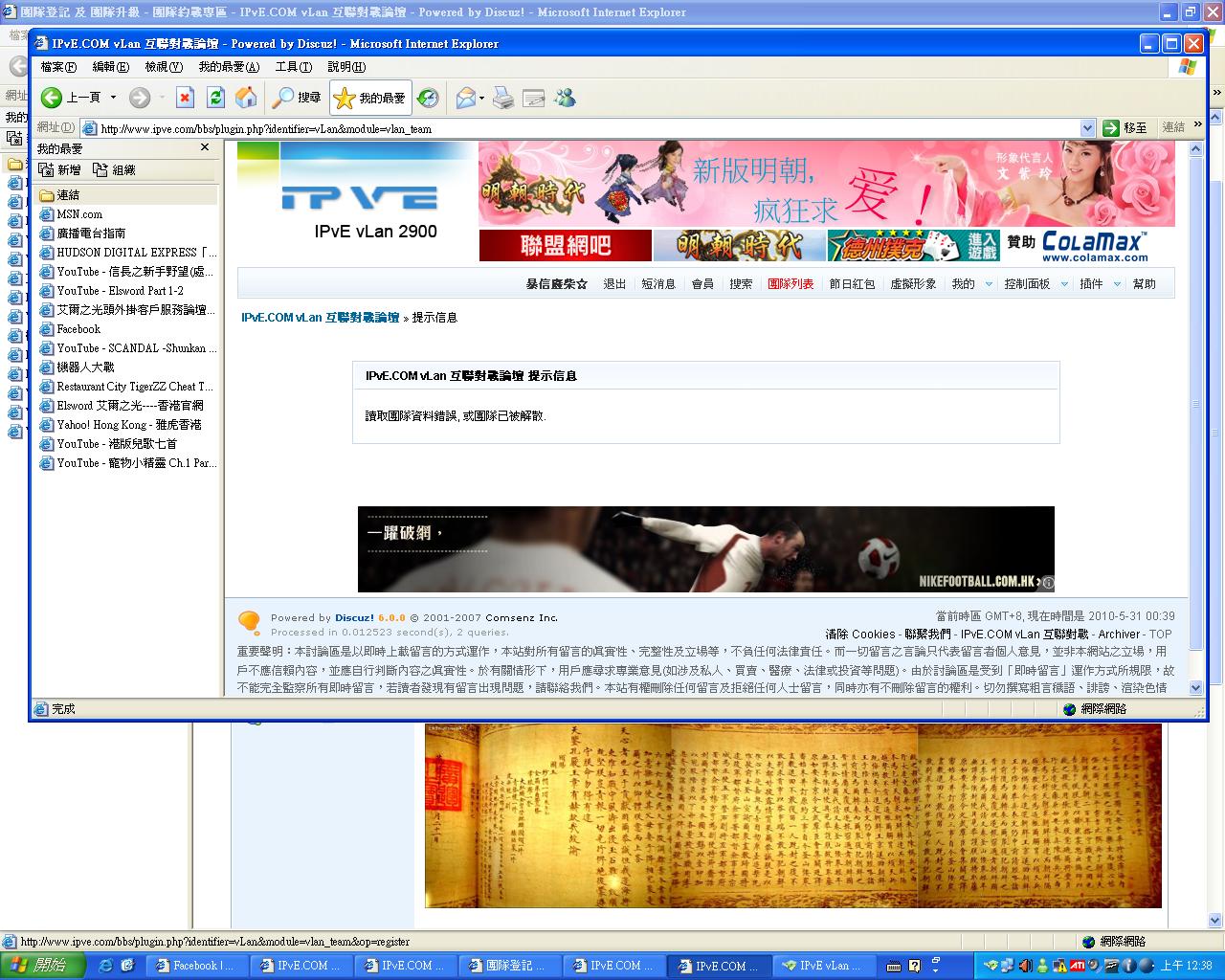Open the 明朝時代 pink banner ad
1225x980 pixels.
827,184
